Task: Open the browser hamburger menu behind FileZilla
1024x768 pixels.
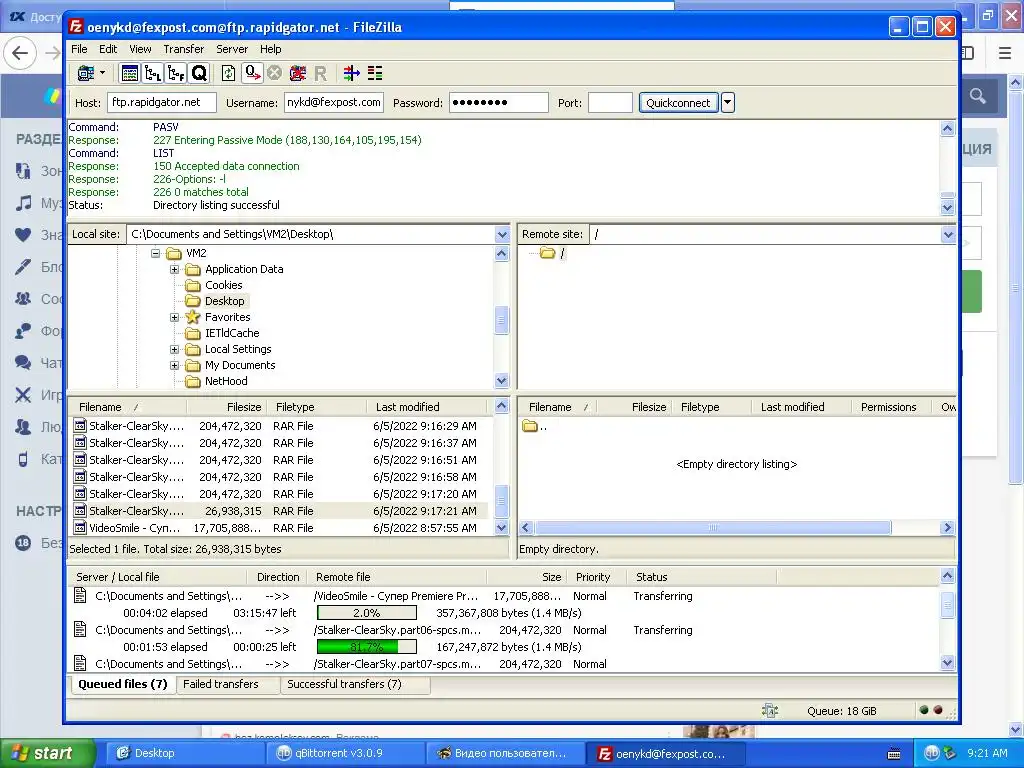Action: point(1005,53)
